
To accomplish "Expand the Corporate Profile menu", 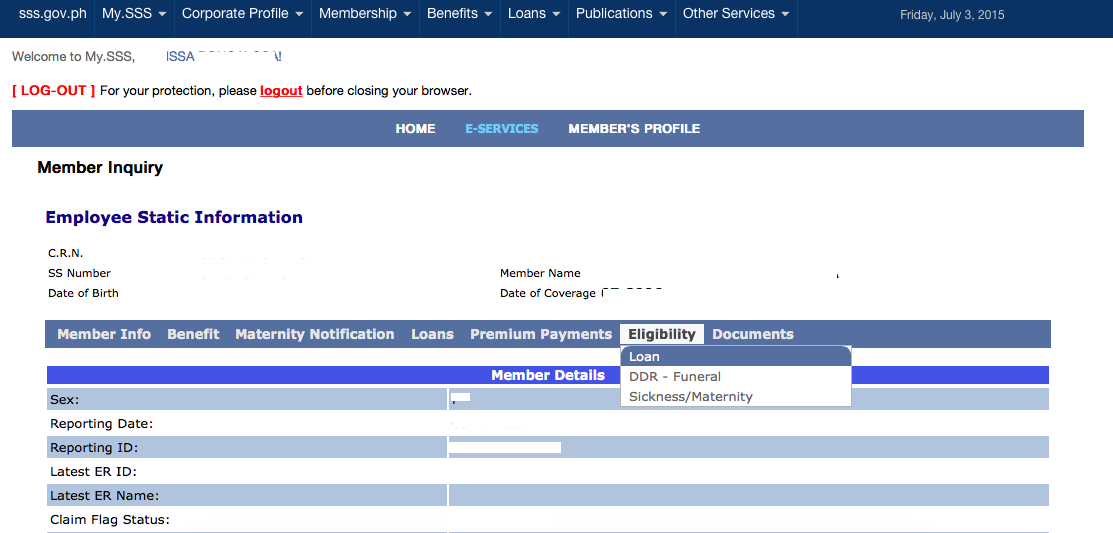I will (x=243, y=14).
